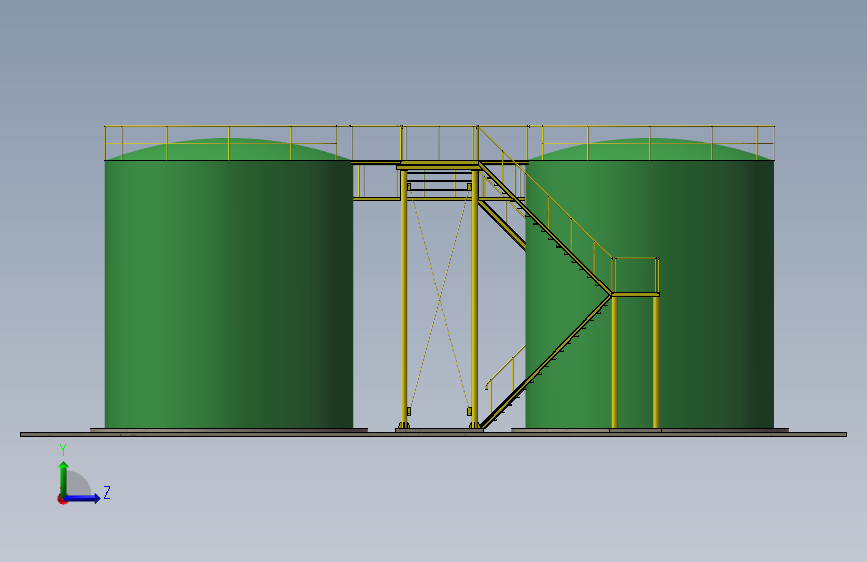Click the green Y axis arrow of the triad
Image resolution: width=867 pixels, height=562 pixels.
[64, 478]
